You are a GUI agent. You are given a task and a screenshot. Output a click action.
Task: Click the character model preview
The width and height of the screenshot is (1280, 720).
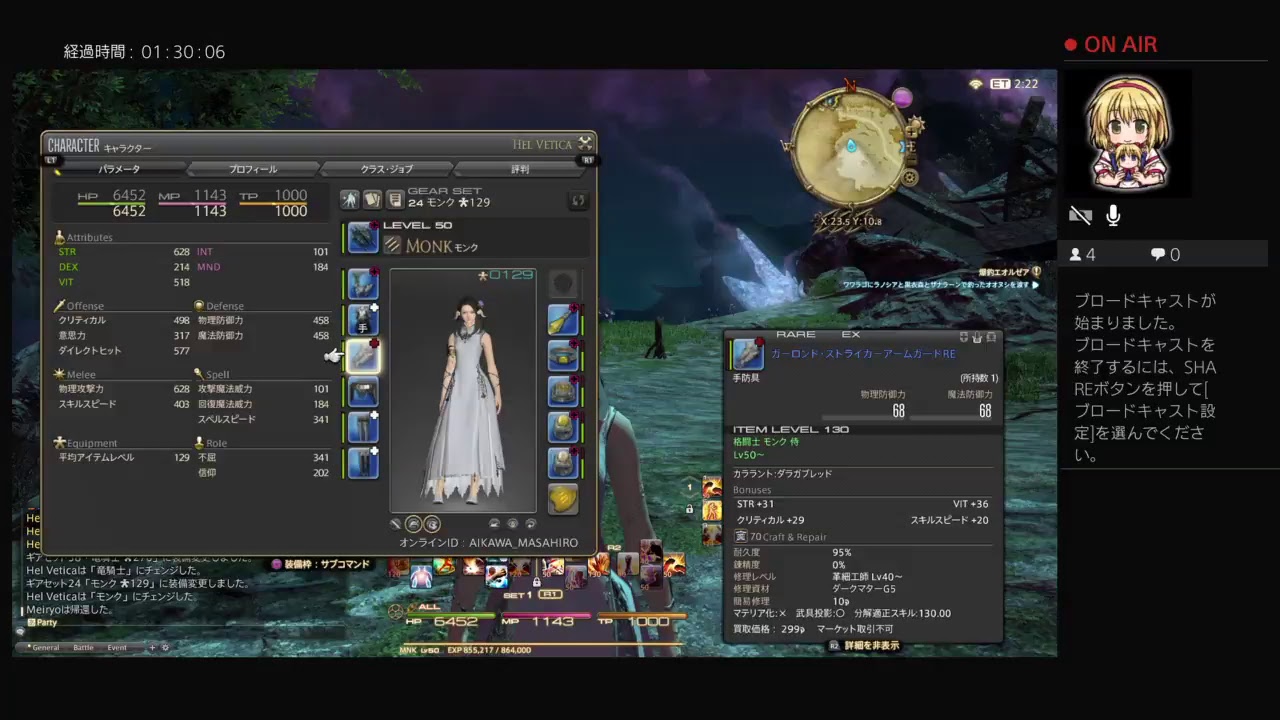pyautogui.click(x=463, y=390)
